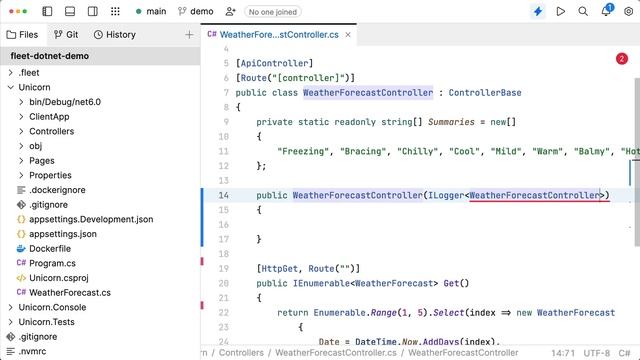
Task: Click the red error count badge
Action: [622, 59]
